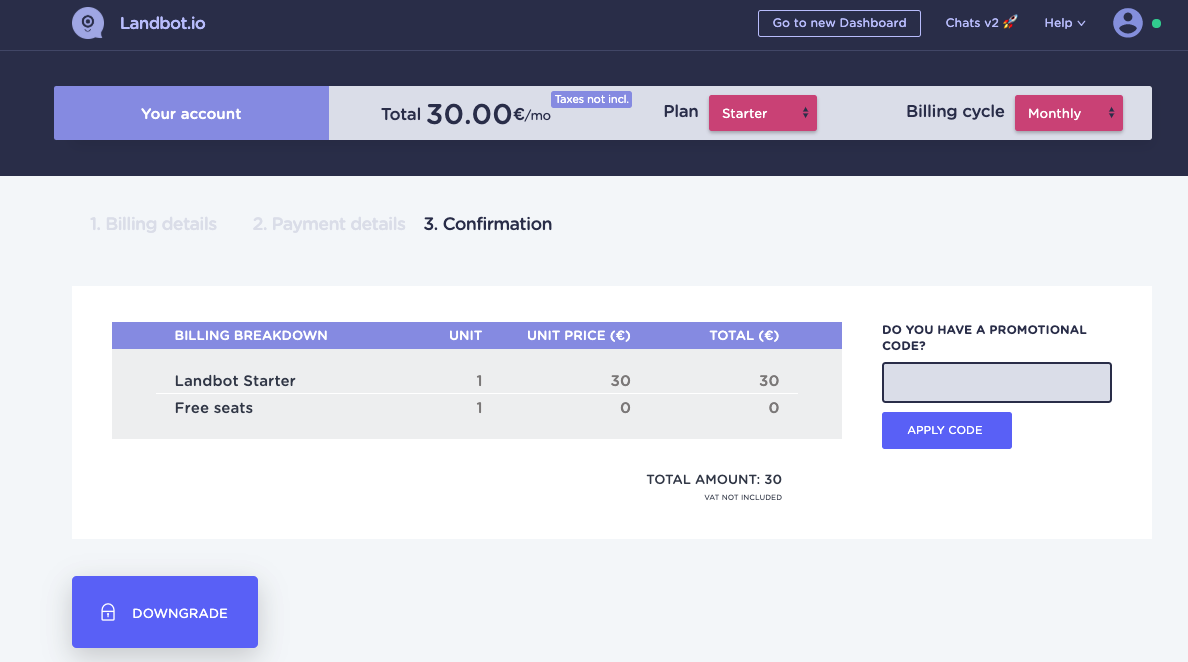Click the UNIT column header
This screenshot has height=662, width=1188.
coord(465,336)
